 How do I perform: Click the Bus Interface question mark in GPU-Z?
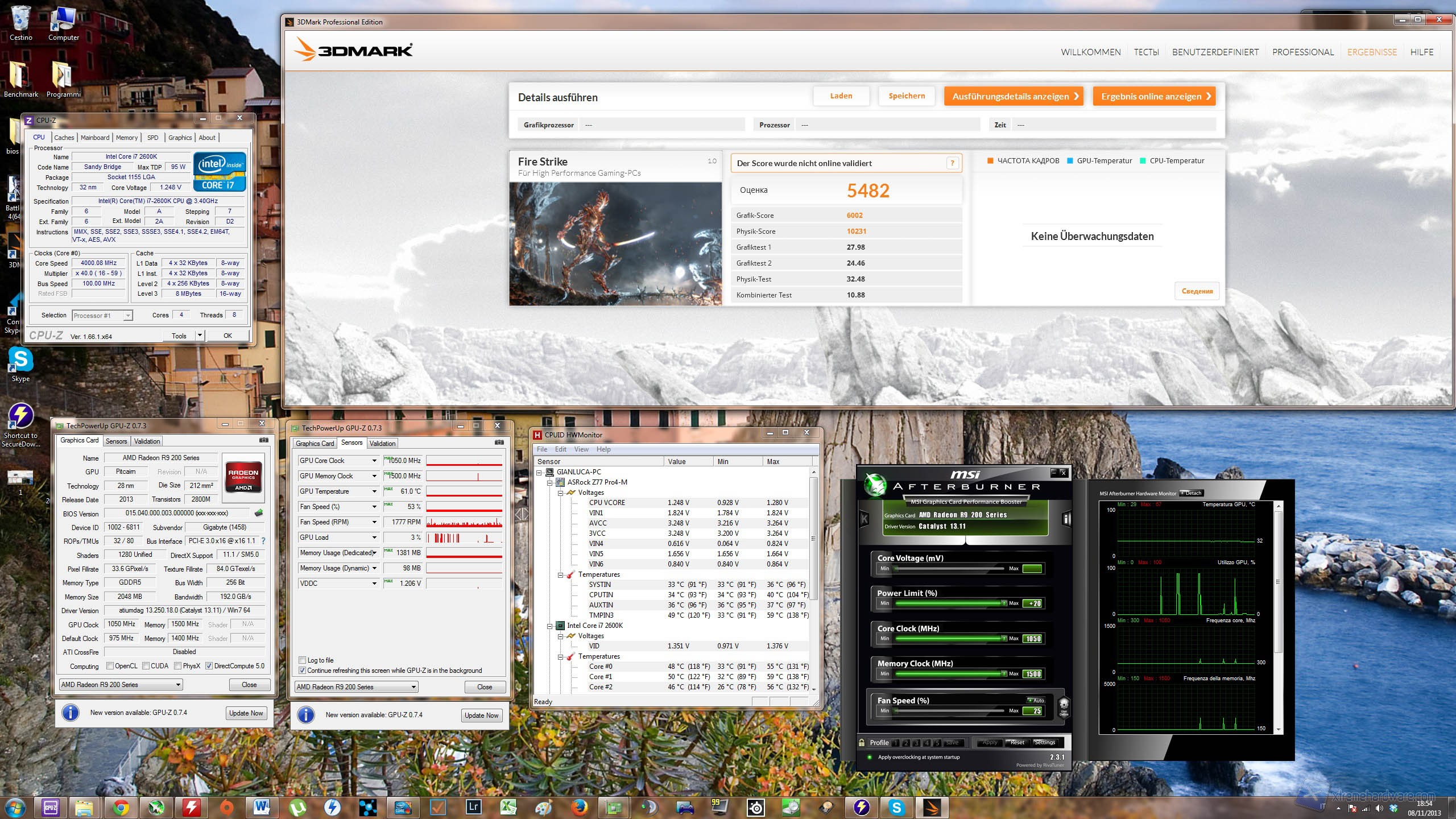coord(263,541)
